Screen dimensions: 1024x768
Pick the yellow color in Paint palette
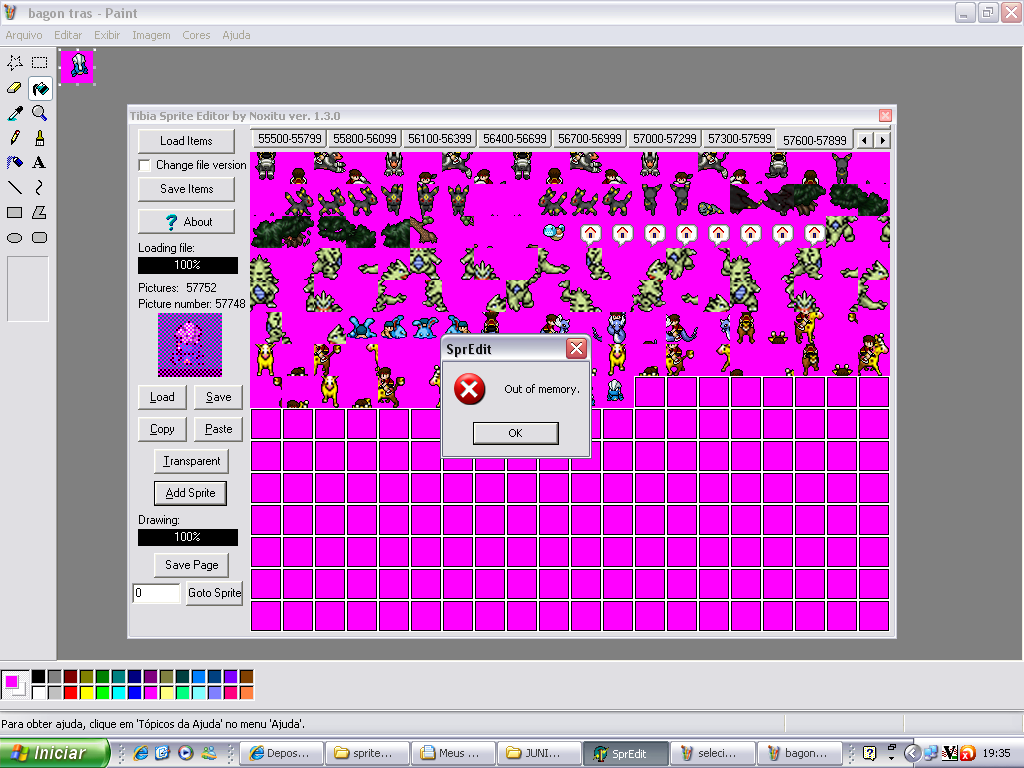click(x=87, y=692)
